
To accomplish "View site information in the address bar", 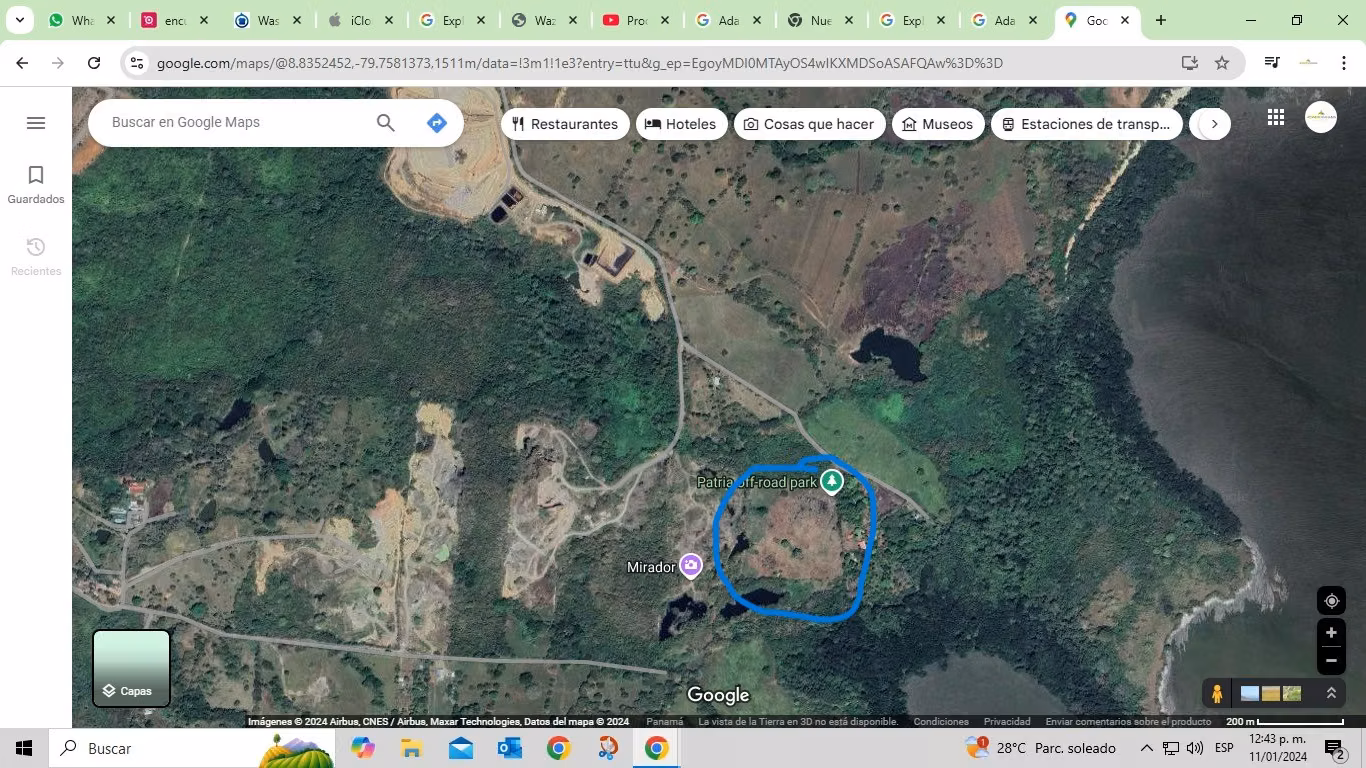I will coord(137,63).
